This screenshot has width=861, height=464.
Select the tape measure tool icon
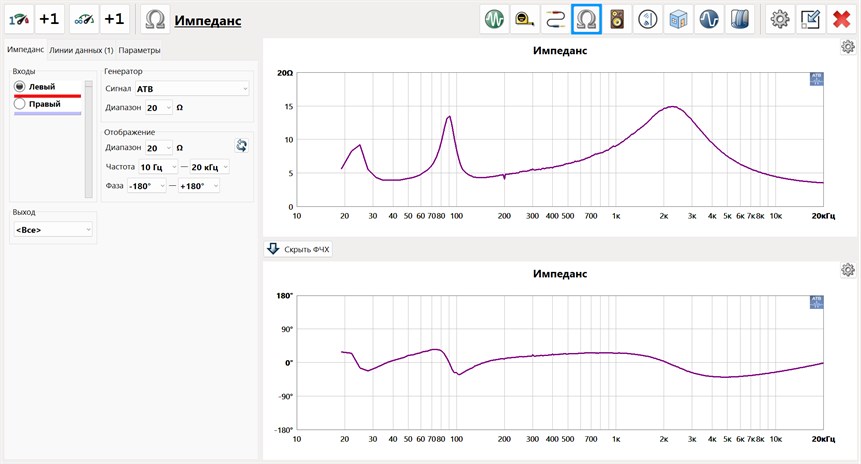pos(524,18)
